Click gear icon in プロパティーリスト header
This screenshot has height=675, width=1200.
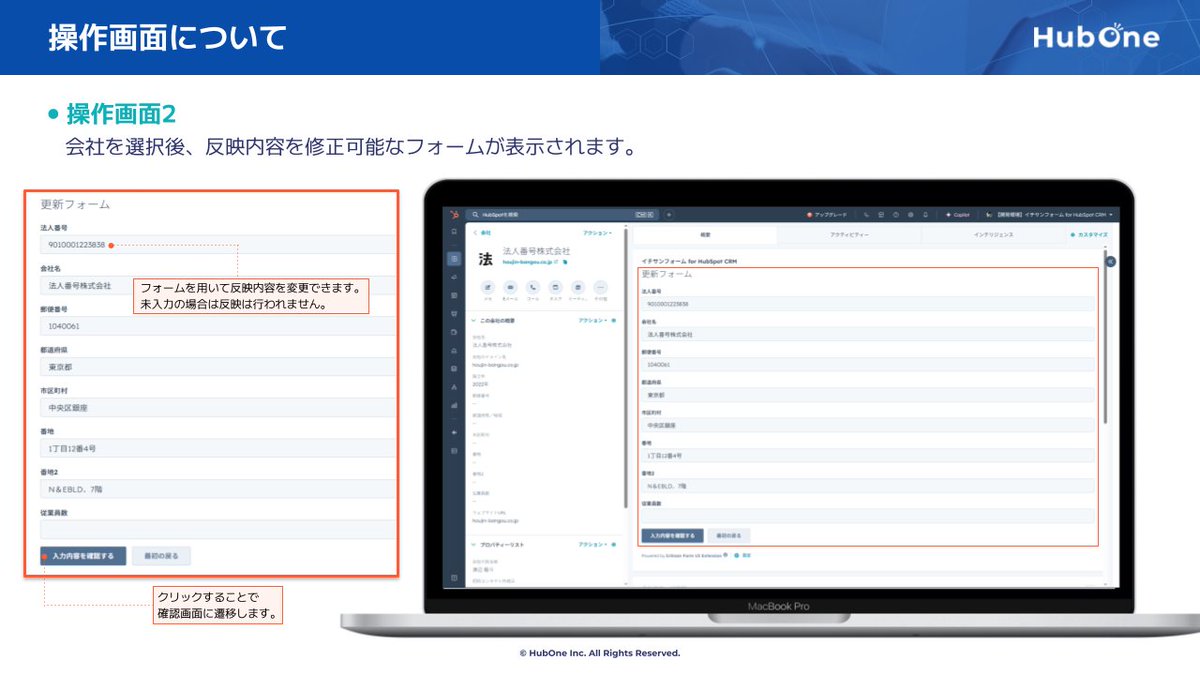click(614, 544)
